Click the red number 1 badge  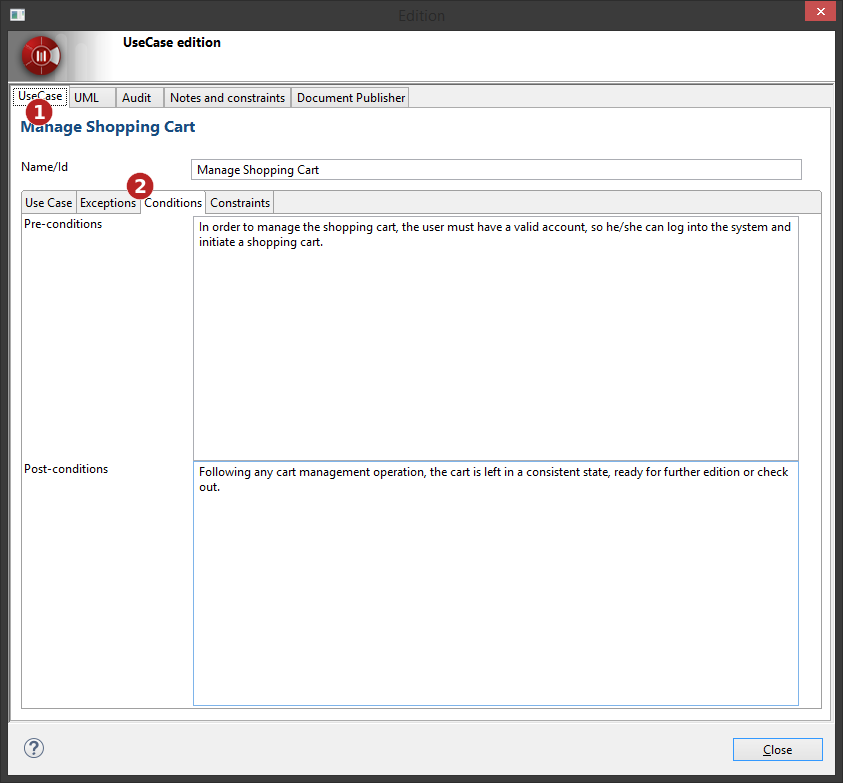click(37, 111)
